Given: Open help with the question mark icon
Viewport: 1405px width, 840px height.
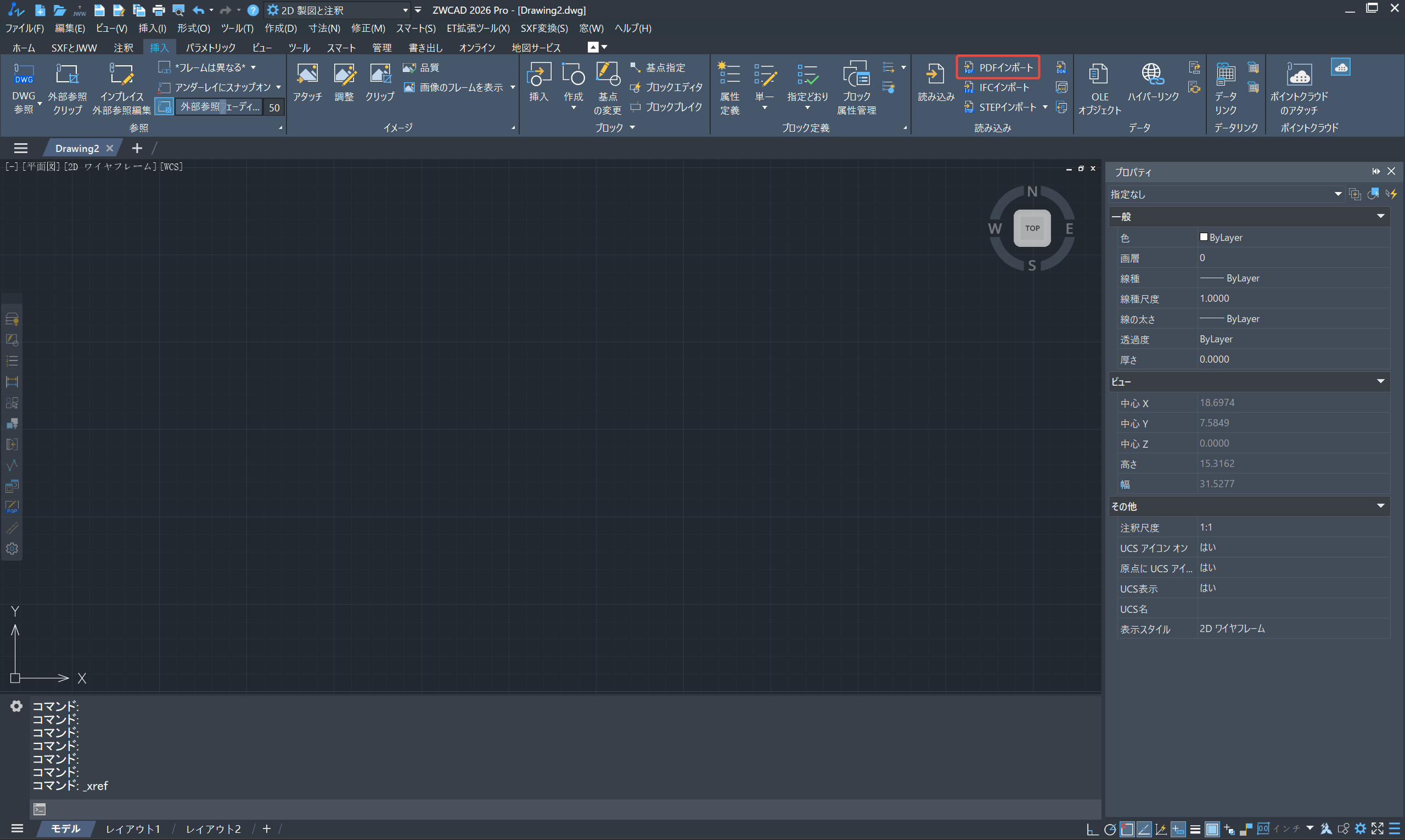Looking at the screenshot, I should point(253,10).
